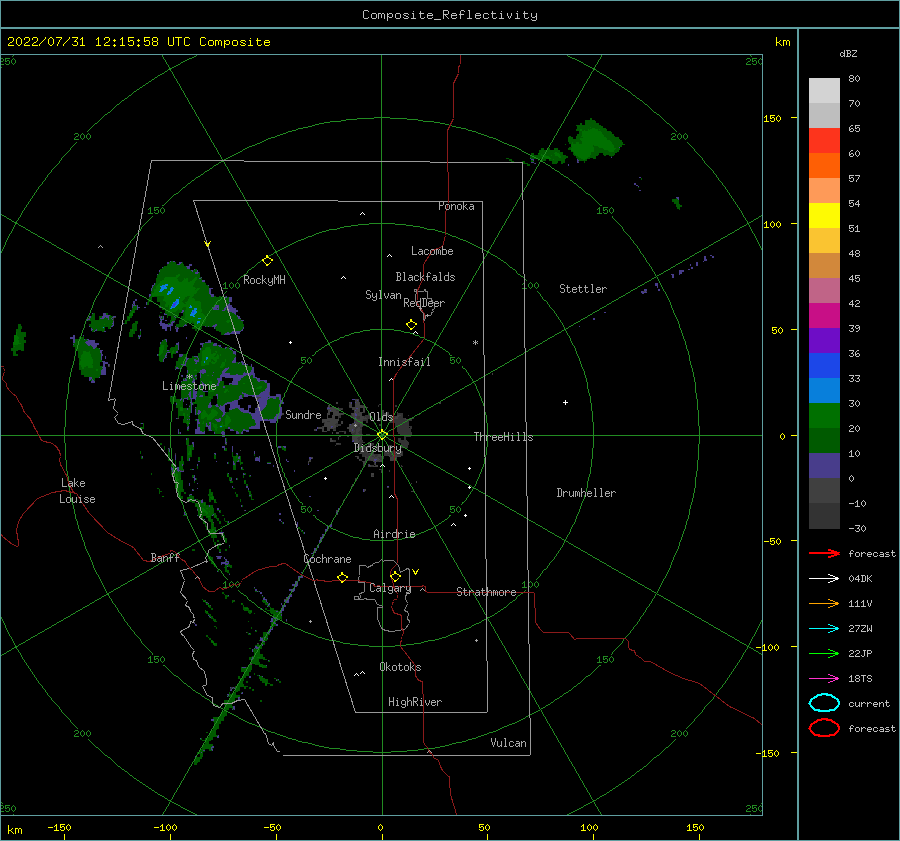Click the yellow 54 dBZ color swatch
This screenshot has width=900, height=841.
[x=824, y=216]
